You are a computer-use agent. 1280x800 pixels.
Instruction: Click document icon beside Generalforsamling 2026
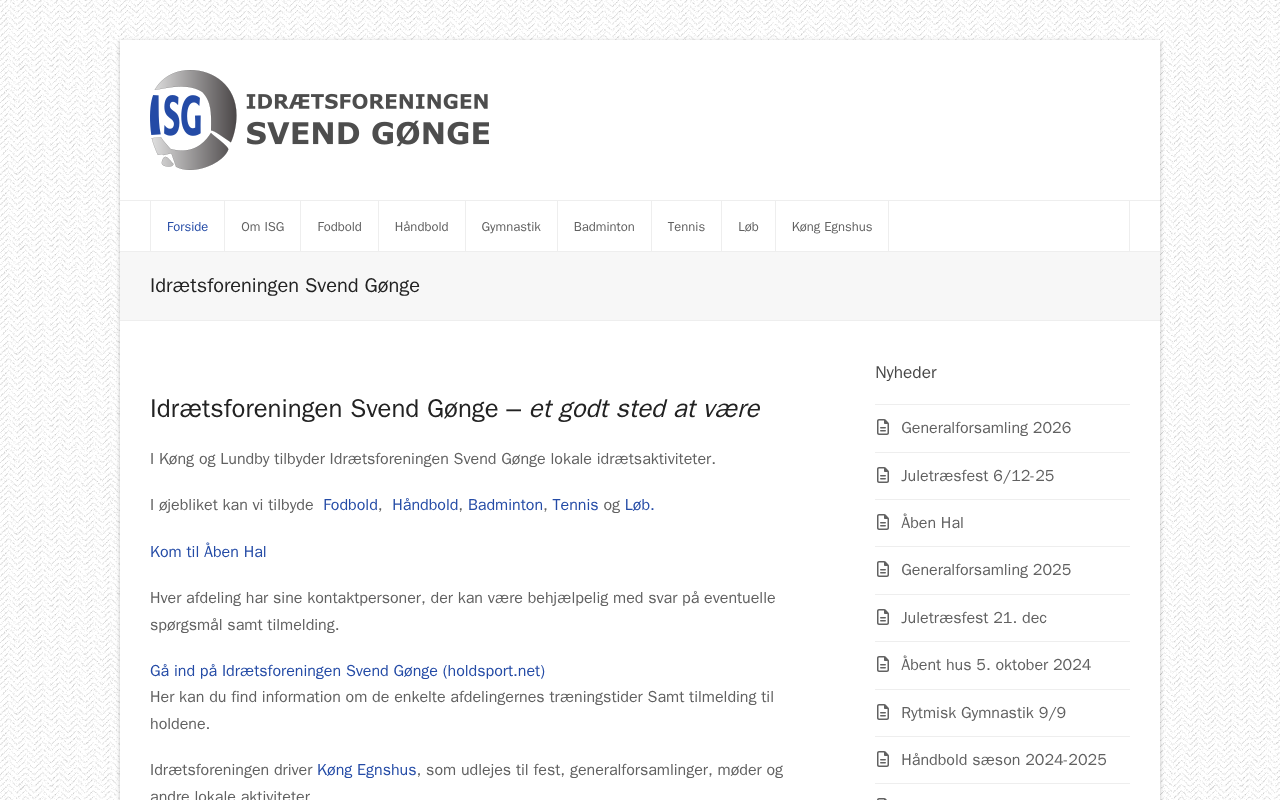[x=883, y=428]
